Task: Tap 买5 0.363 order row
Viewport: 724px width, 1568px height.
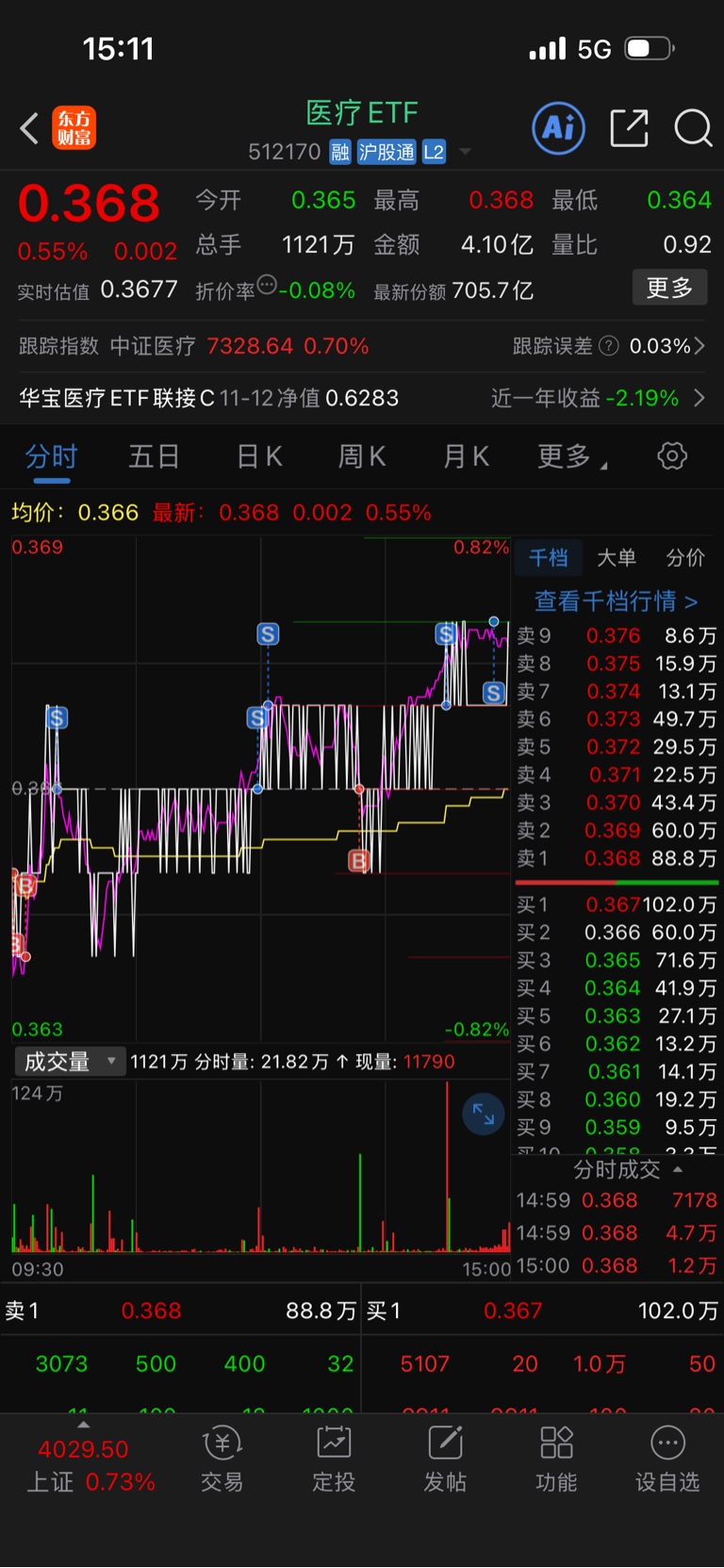Action: [x=617, y=1015]
